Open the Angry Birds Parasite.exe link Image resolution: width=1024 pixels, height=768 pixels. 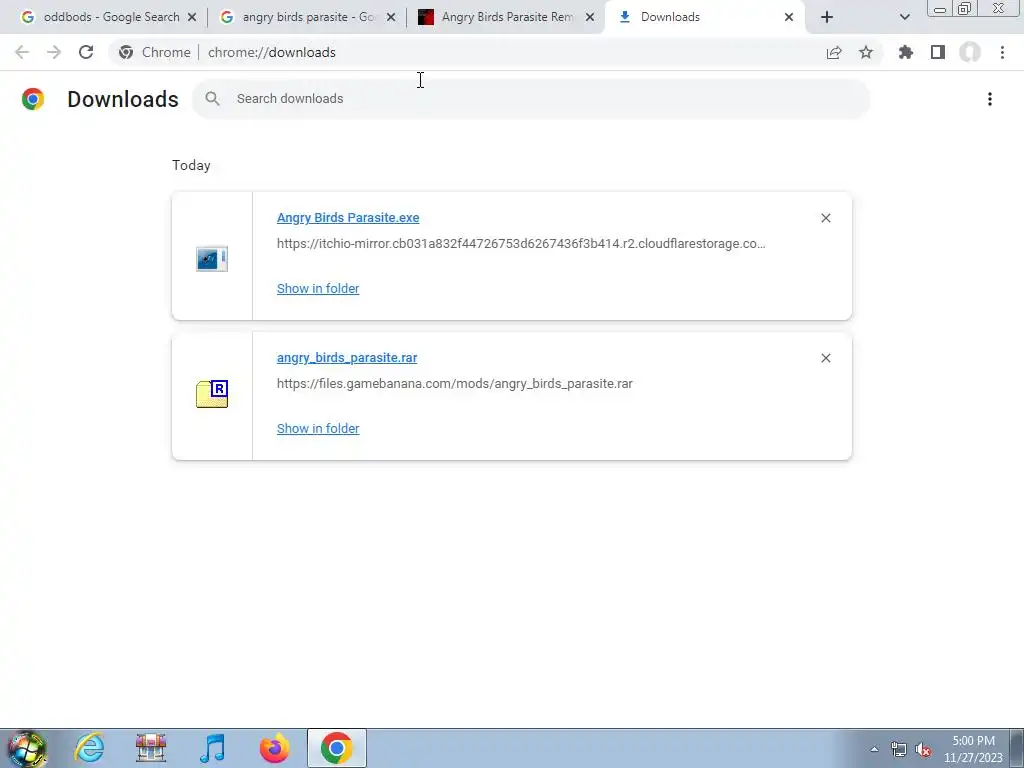(348, 217)
